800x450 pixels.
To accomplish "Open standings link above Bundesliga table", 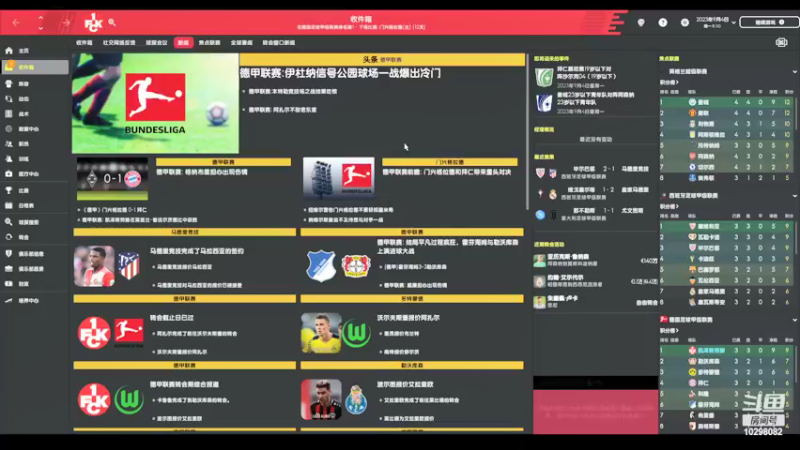I will (x=669, y=331).
